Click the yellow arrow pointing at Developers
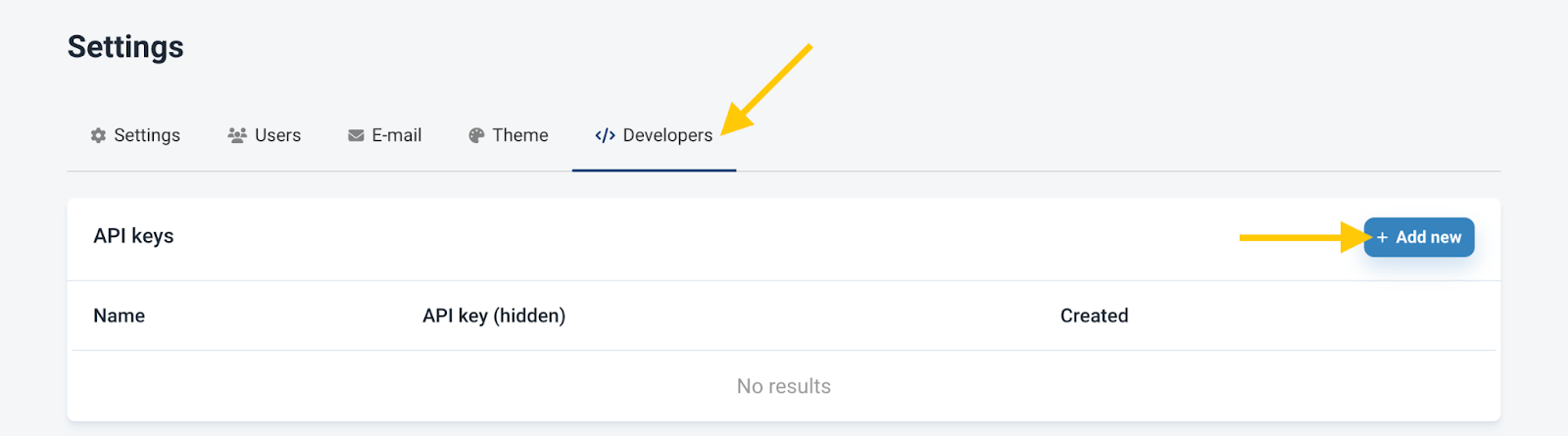Image resolution: width=1568 pixels, height=436 pixels. point(767,89)
